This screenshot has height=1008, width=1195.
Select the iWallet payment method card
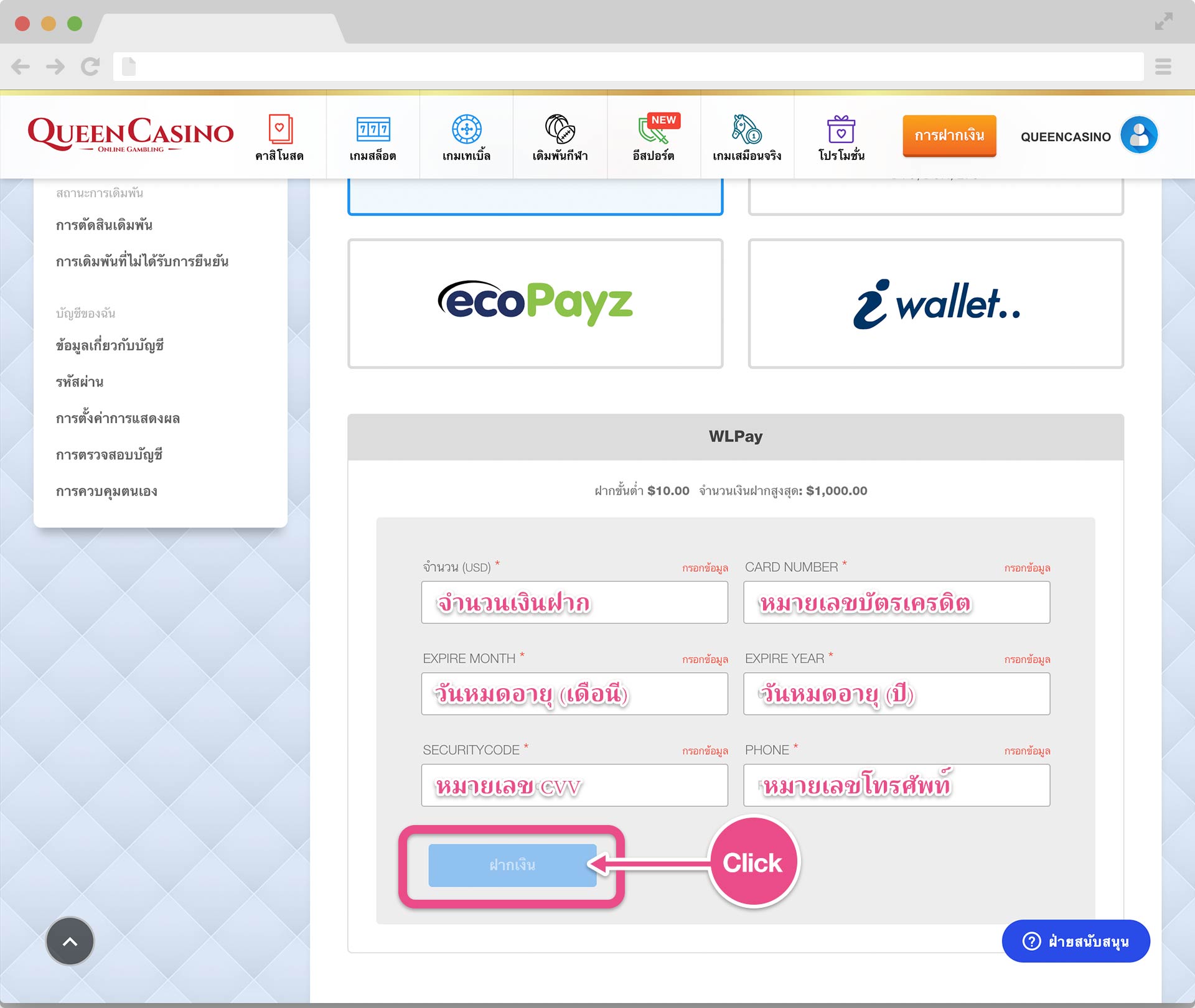tap(936, 304)
